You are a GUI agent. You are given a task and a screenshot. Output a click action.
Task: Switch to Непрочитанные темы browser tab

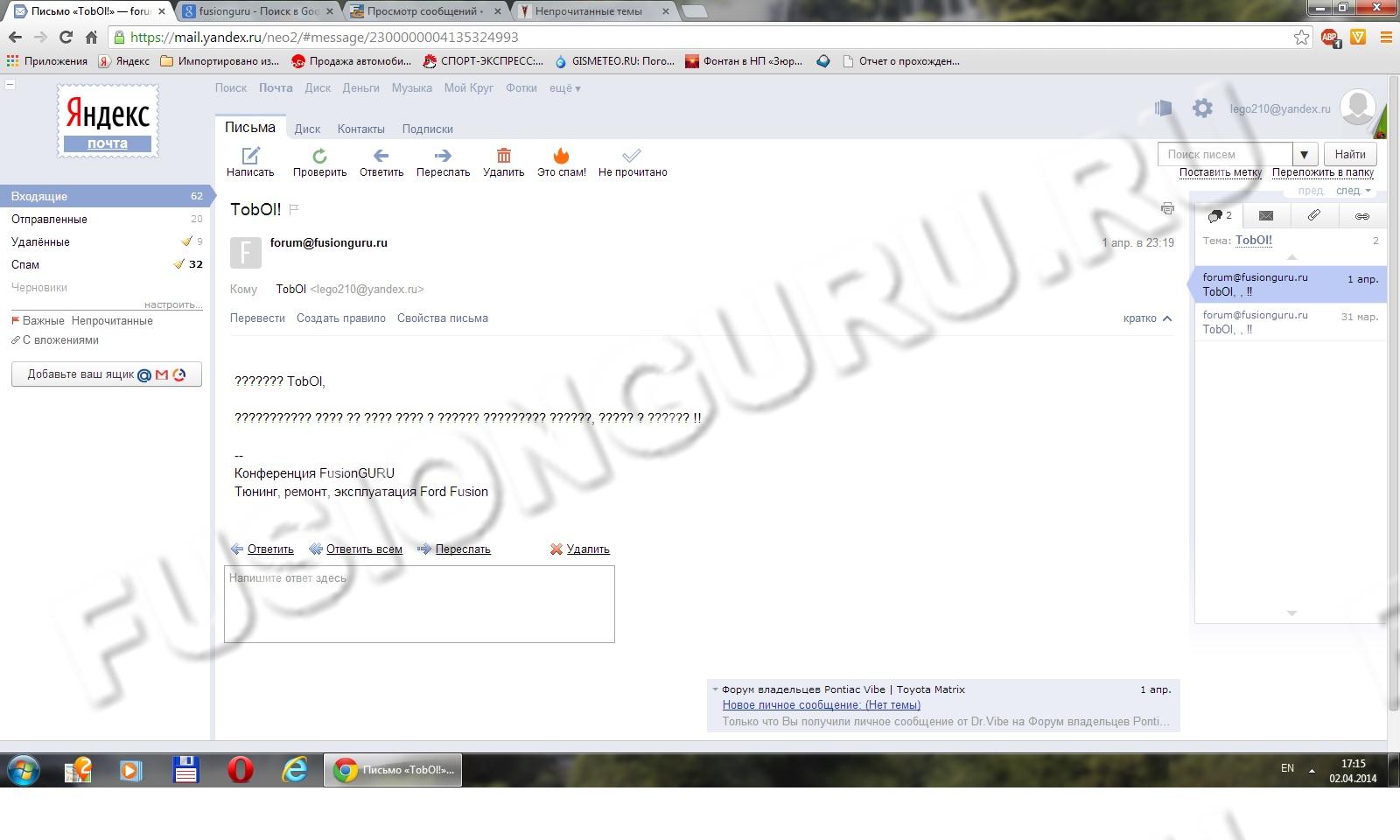pos(595,11)
